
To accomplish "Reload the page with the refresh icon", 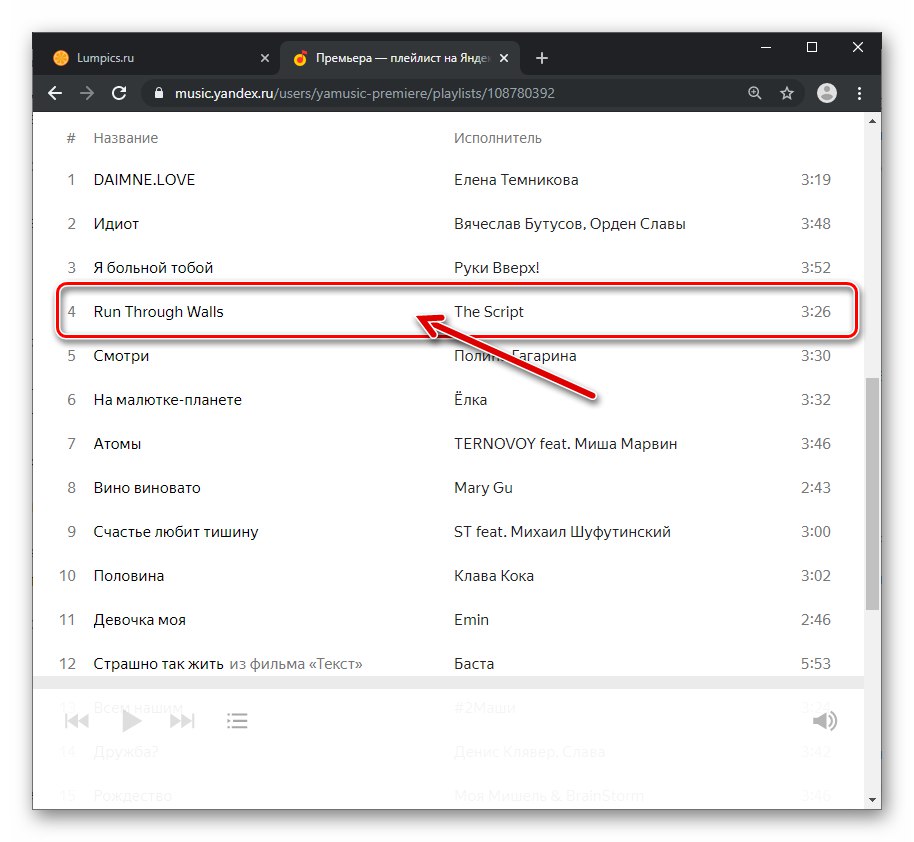I will pyautogui.click(x=119, y=93).
